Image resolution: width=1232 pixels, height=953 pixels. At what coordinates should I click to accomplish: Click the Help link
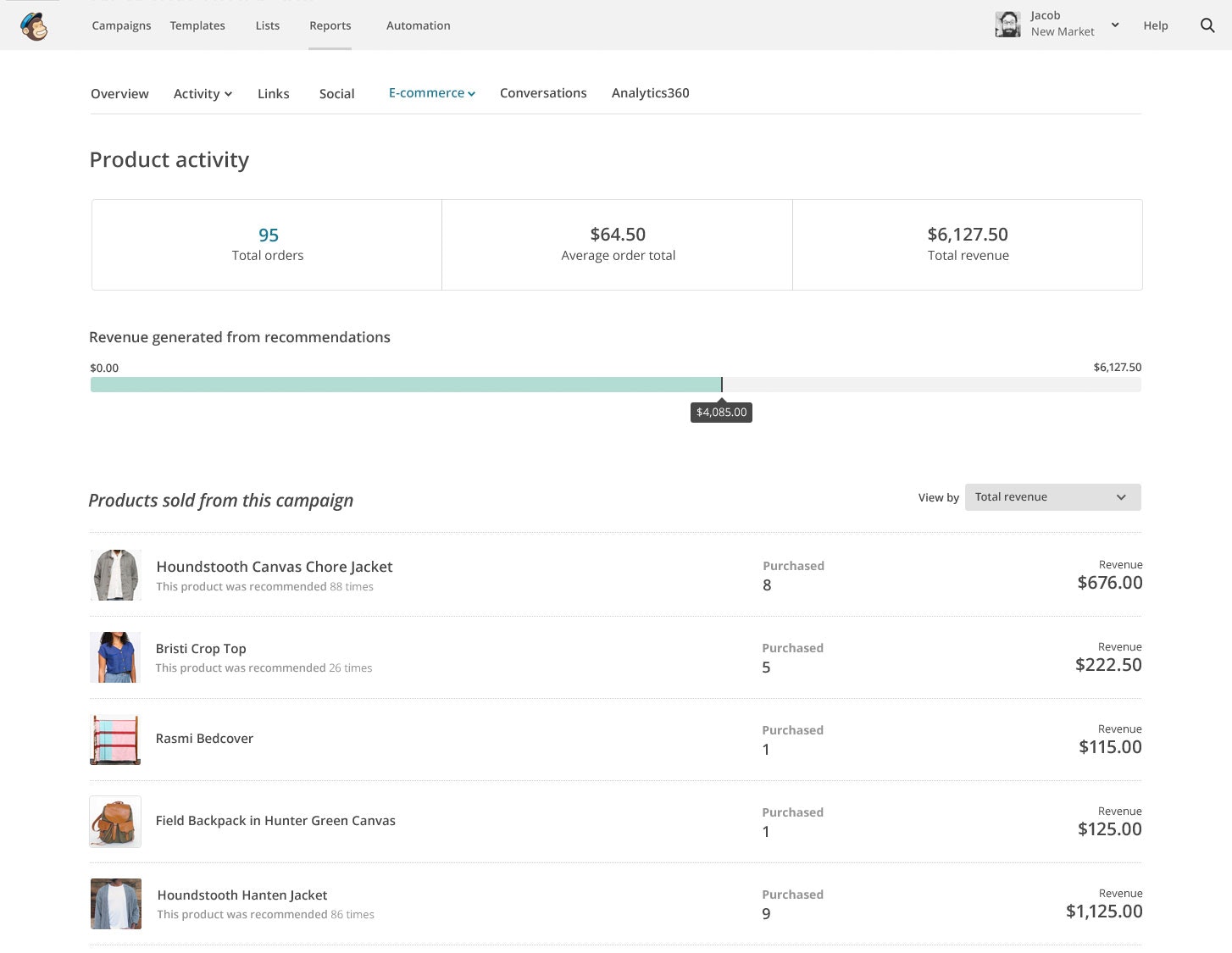[1155, 25]
